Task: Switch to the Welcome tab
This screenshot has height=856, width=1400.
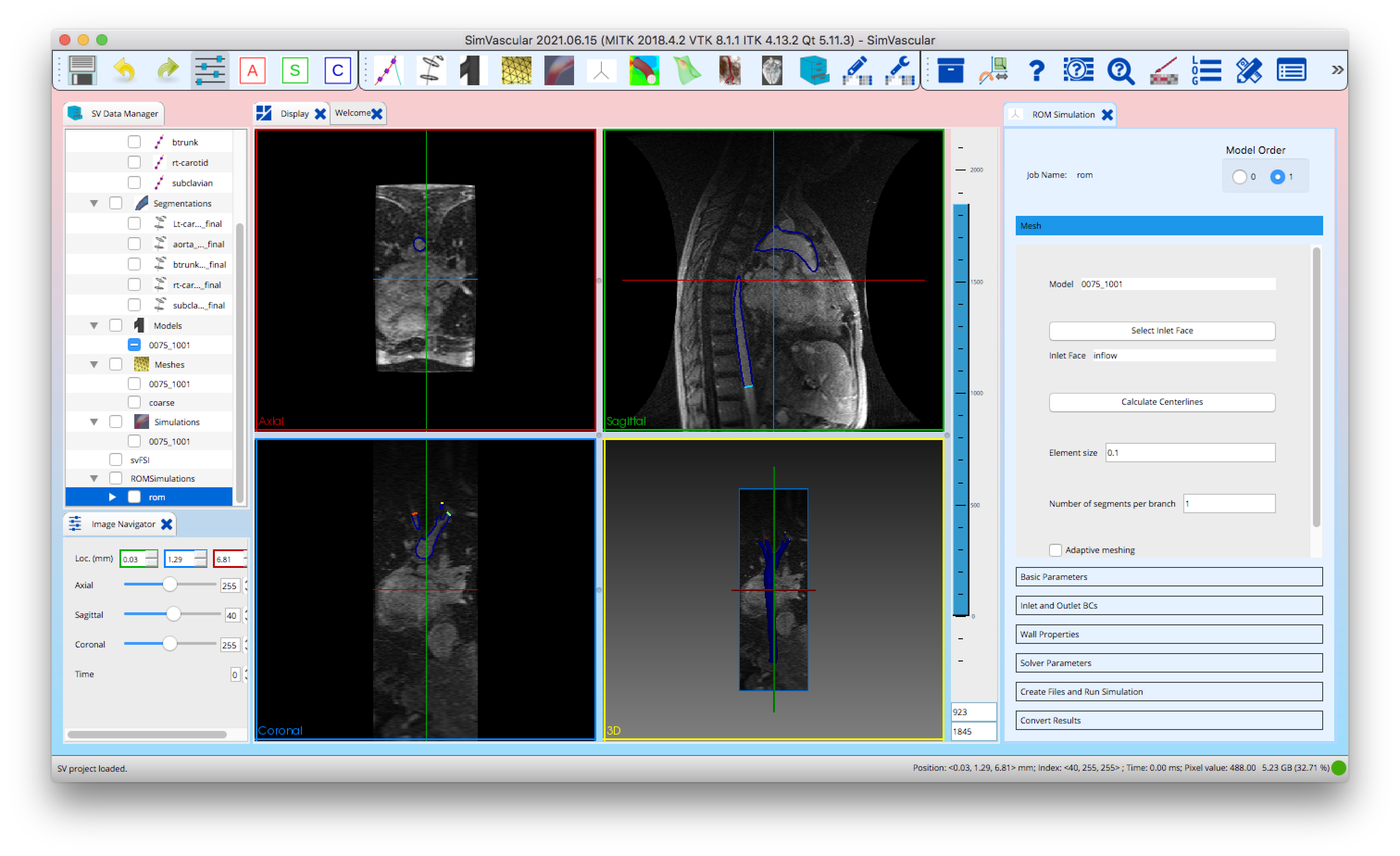Action: point(353,113)
